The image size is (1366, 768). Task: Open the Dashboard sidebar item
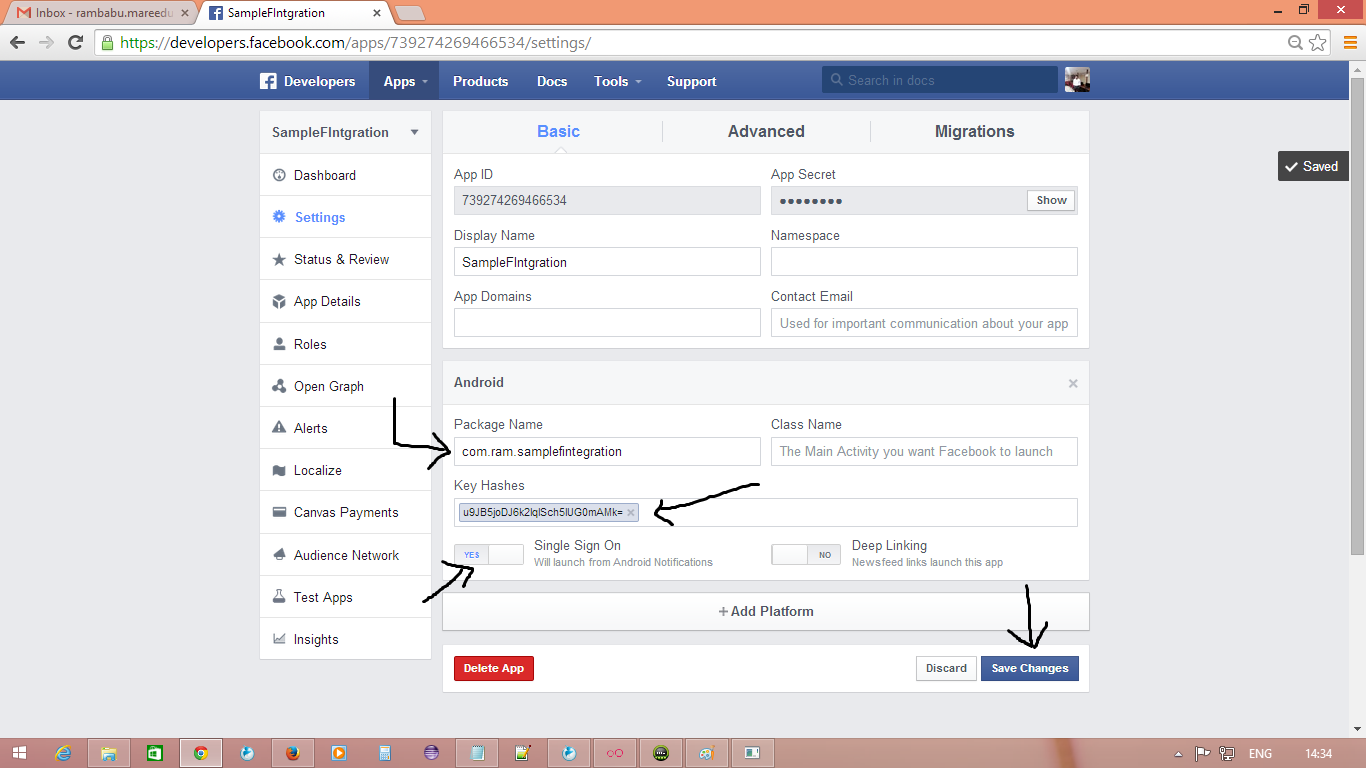coord(345,175)
